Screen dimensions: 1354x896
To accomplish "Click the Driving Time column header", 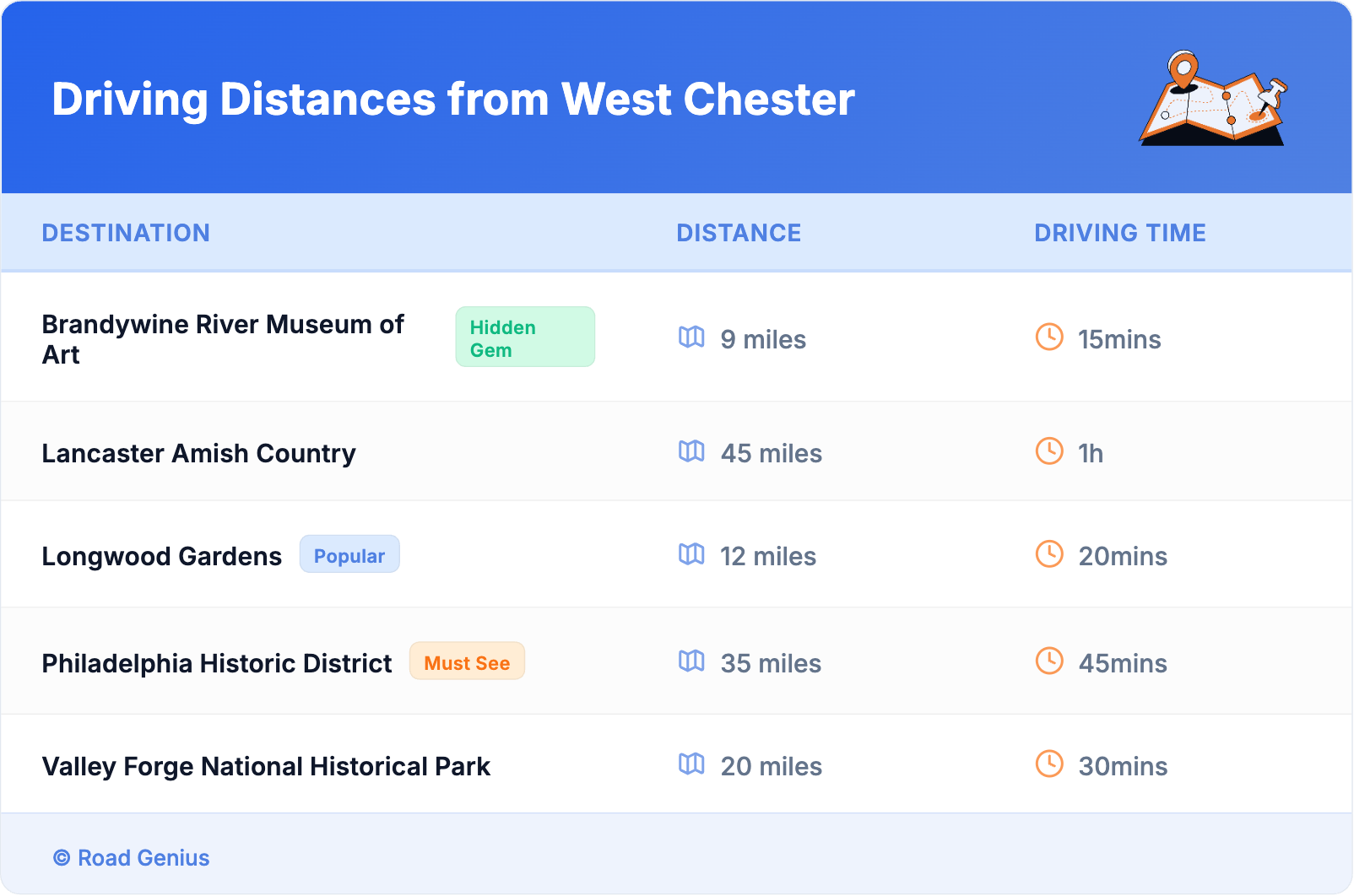I will 1119,233.
